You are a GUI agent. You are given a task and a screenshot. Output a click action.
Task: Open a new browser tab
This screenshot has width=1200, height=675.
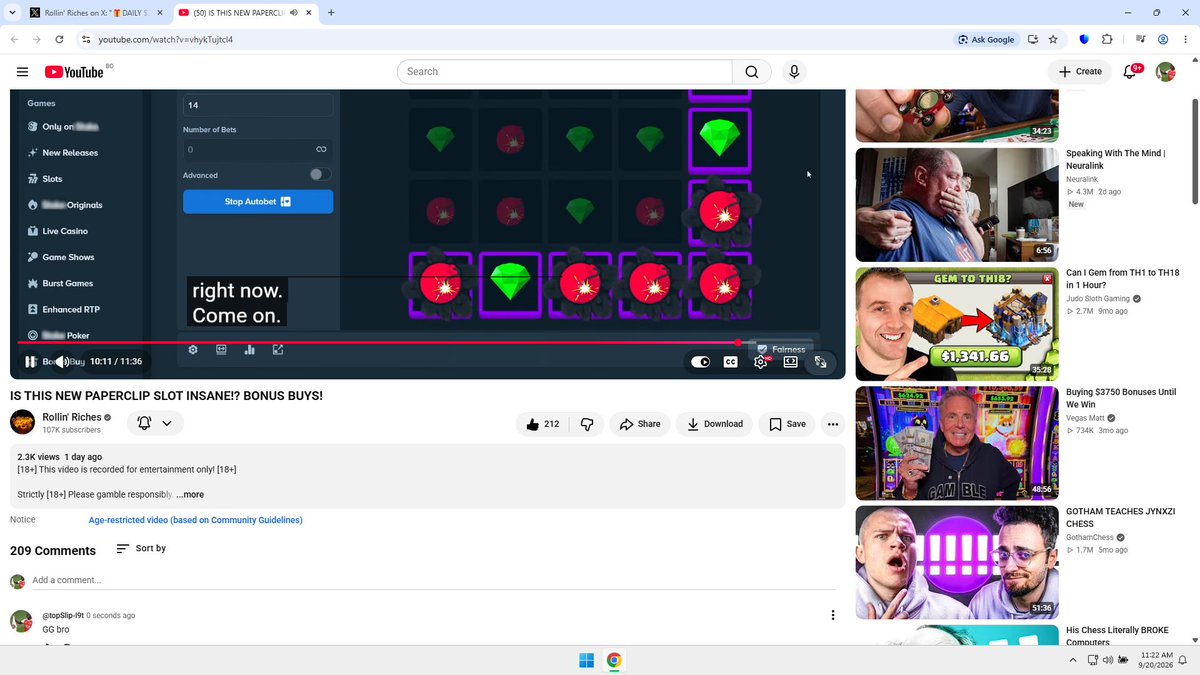coord(331,13)
